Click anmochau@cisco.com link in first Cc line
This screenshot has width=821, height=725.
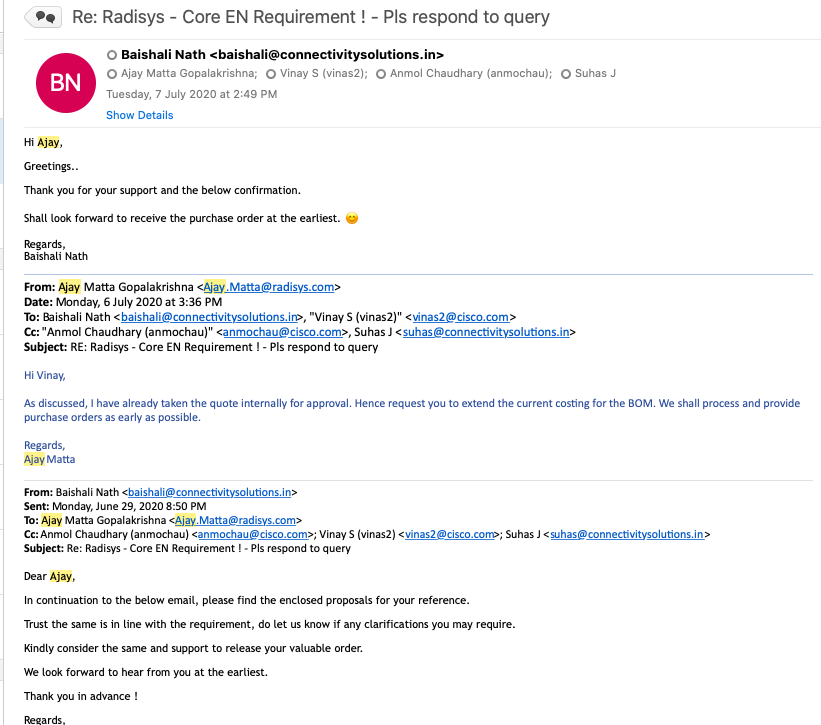[x=281, y=332]
